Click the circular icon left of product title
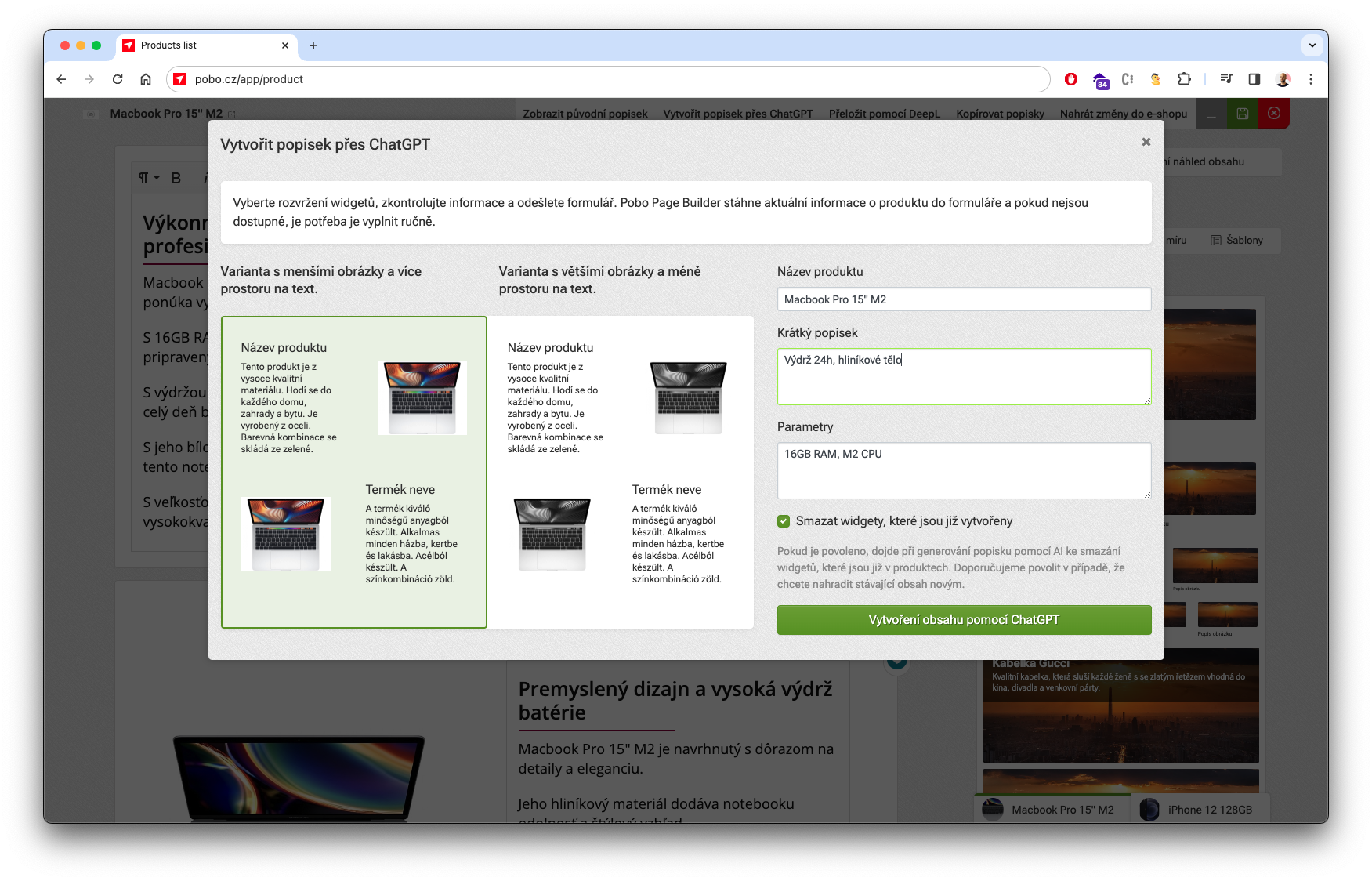The height and width of the screenshot is (881, 1372). click(91, 114)
